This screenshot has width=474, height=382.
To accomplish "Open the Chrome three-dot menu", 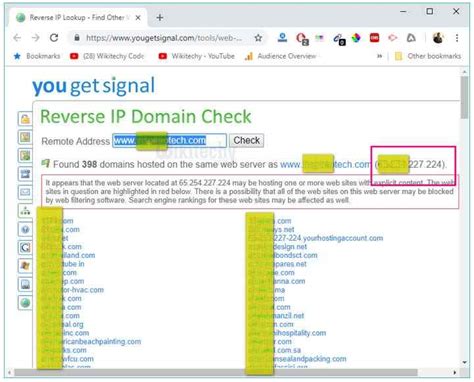I will 457,38.
